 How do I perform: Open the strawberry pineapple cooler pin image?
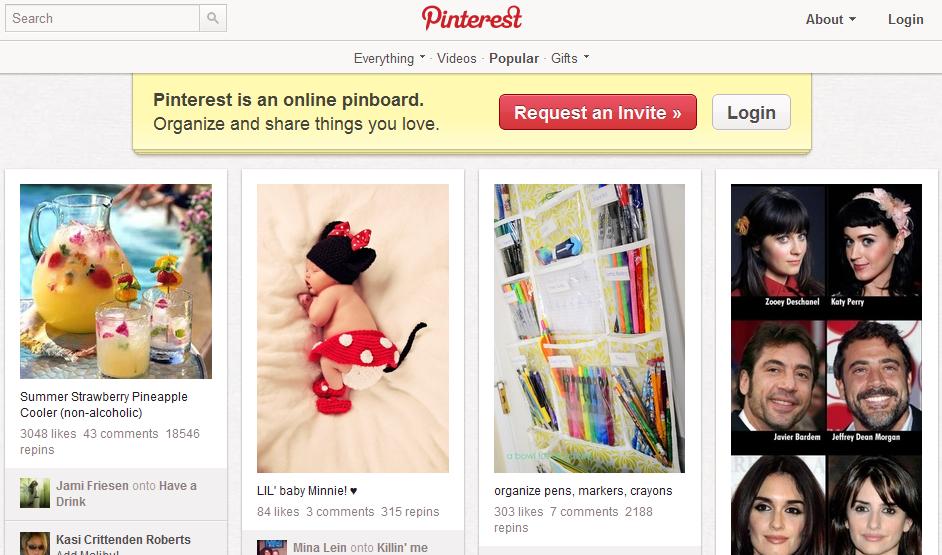[x=116, y=281]
